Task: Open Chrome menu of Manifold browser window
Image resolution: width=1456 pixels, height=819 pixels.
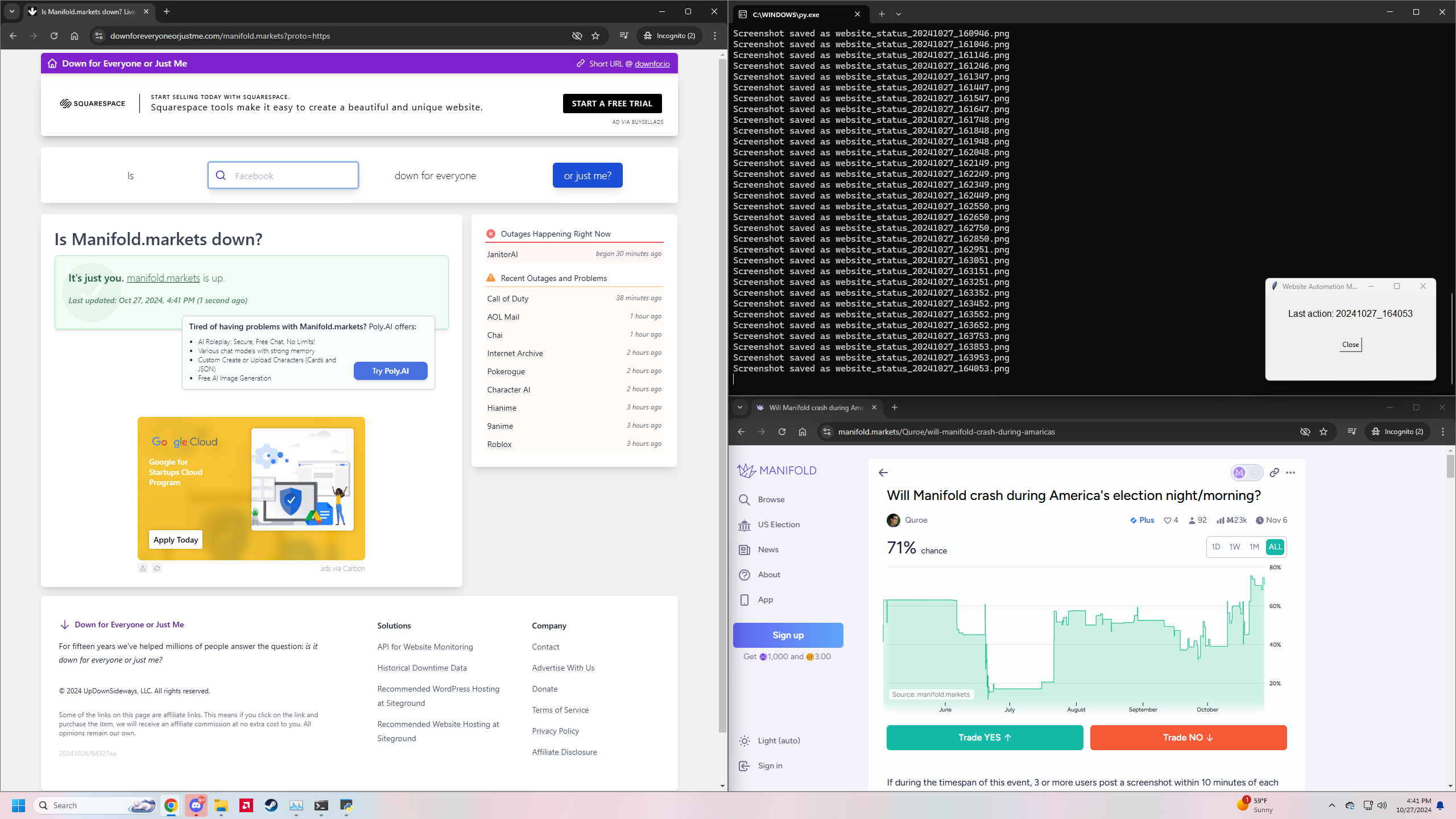Action: click(x=1443, y=432)
